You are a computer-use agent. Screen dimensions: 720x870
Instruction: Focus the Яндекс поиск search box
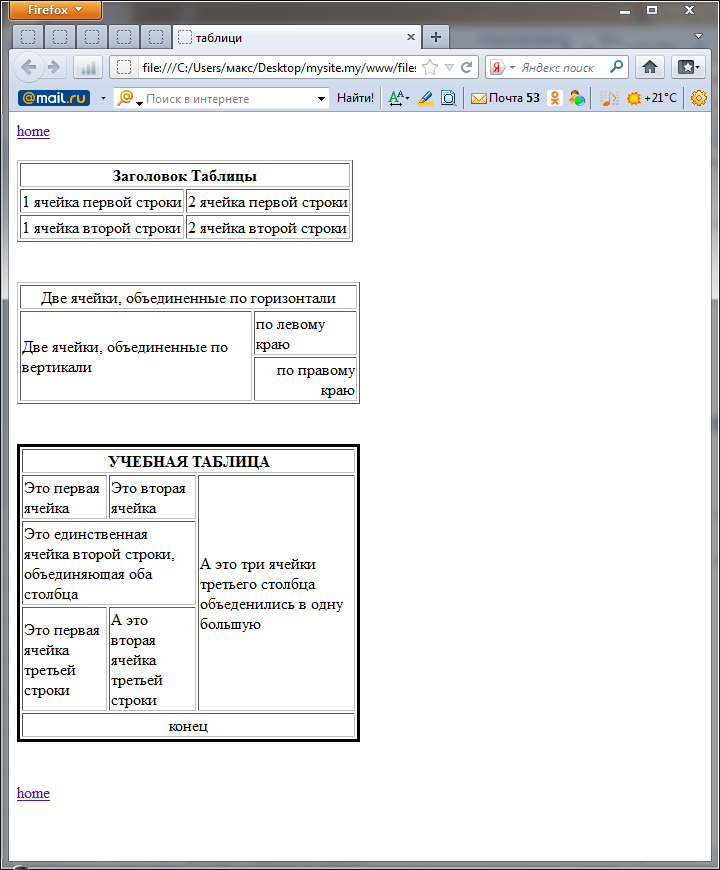click(x=561, y=68)
